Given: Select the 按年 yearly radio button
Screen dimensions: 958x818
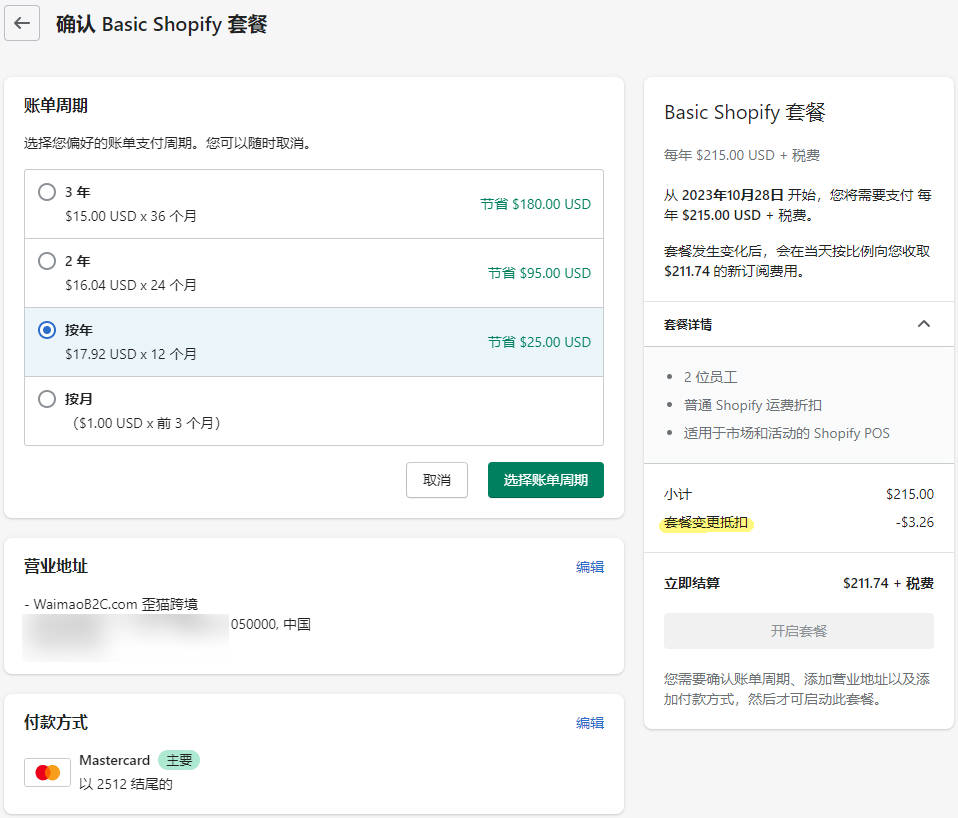Looking at the screenshot, I should pos(47,330).
